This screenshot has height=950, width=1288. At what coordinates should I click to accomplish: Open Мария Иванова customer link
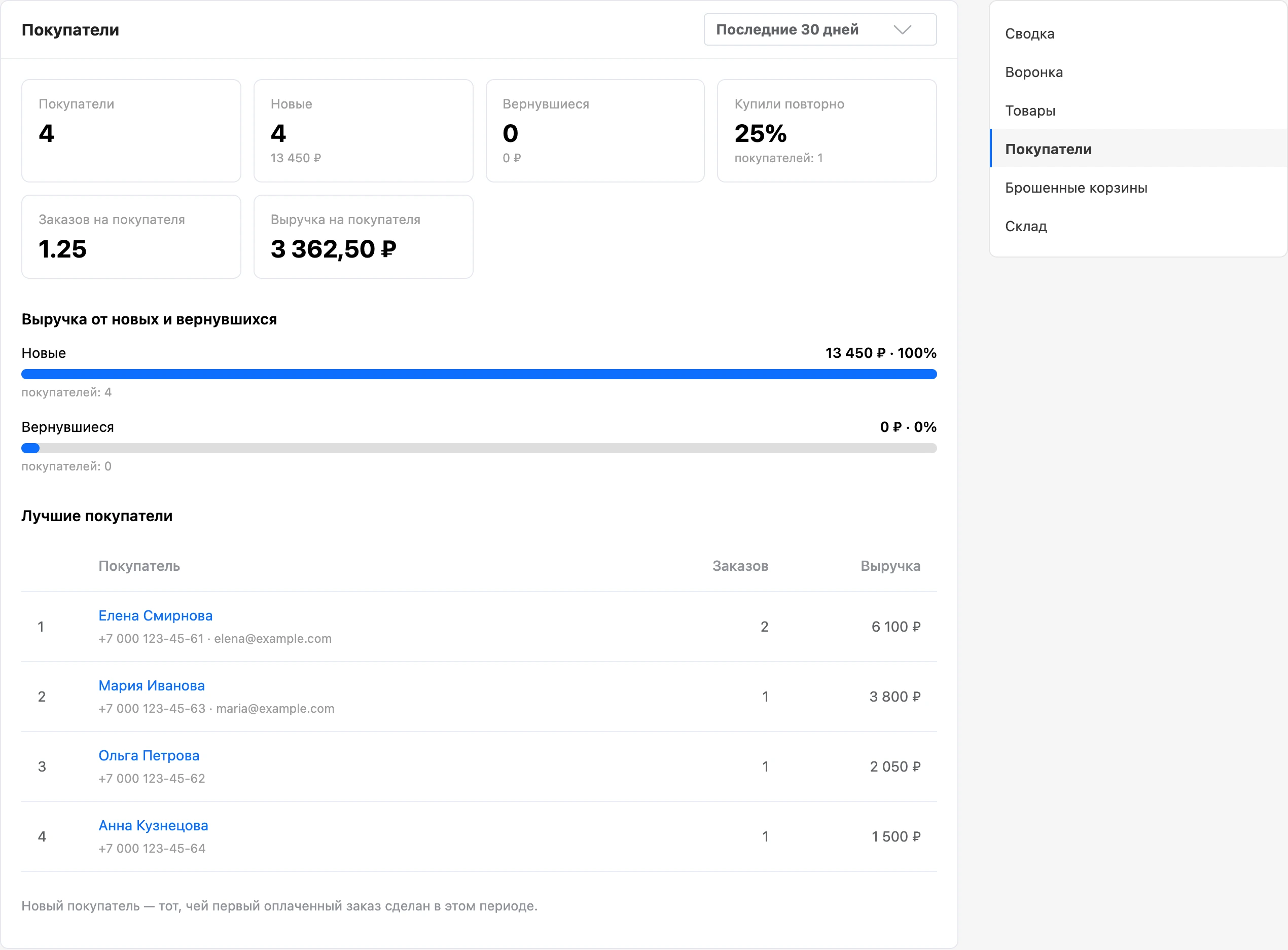tap(151, 685)
